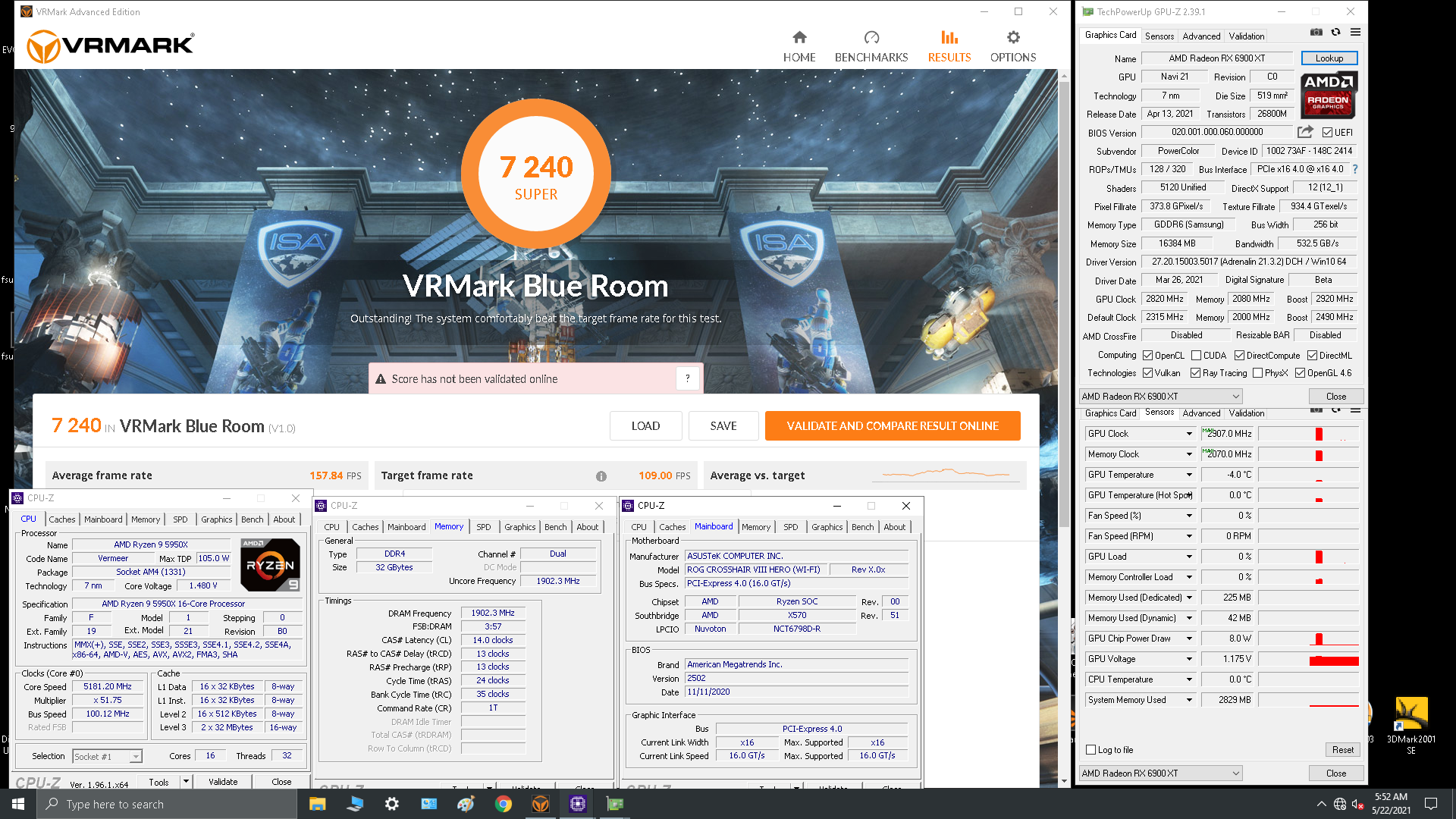The height and width of the screenshot is (819, 1456).
Task: Open the Fan Speed (%) sensor dropdown
Action: click(1189, 516)
